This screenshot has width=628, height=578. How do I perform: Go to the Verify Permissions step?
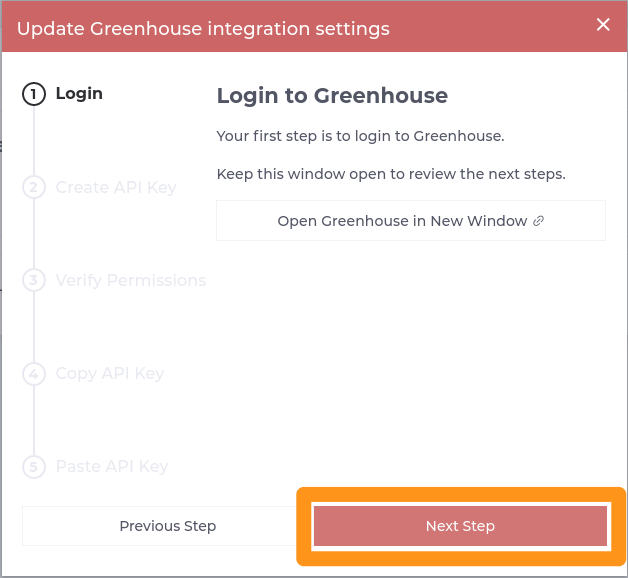[131, 280]
